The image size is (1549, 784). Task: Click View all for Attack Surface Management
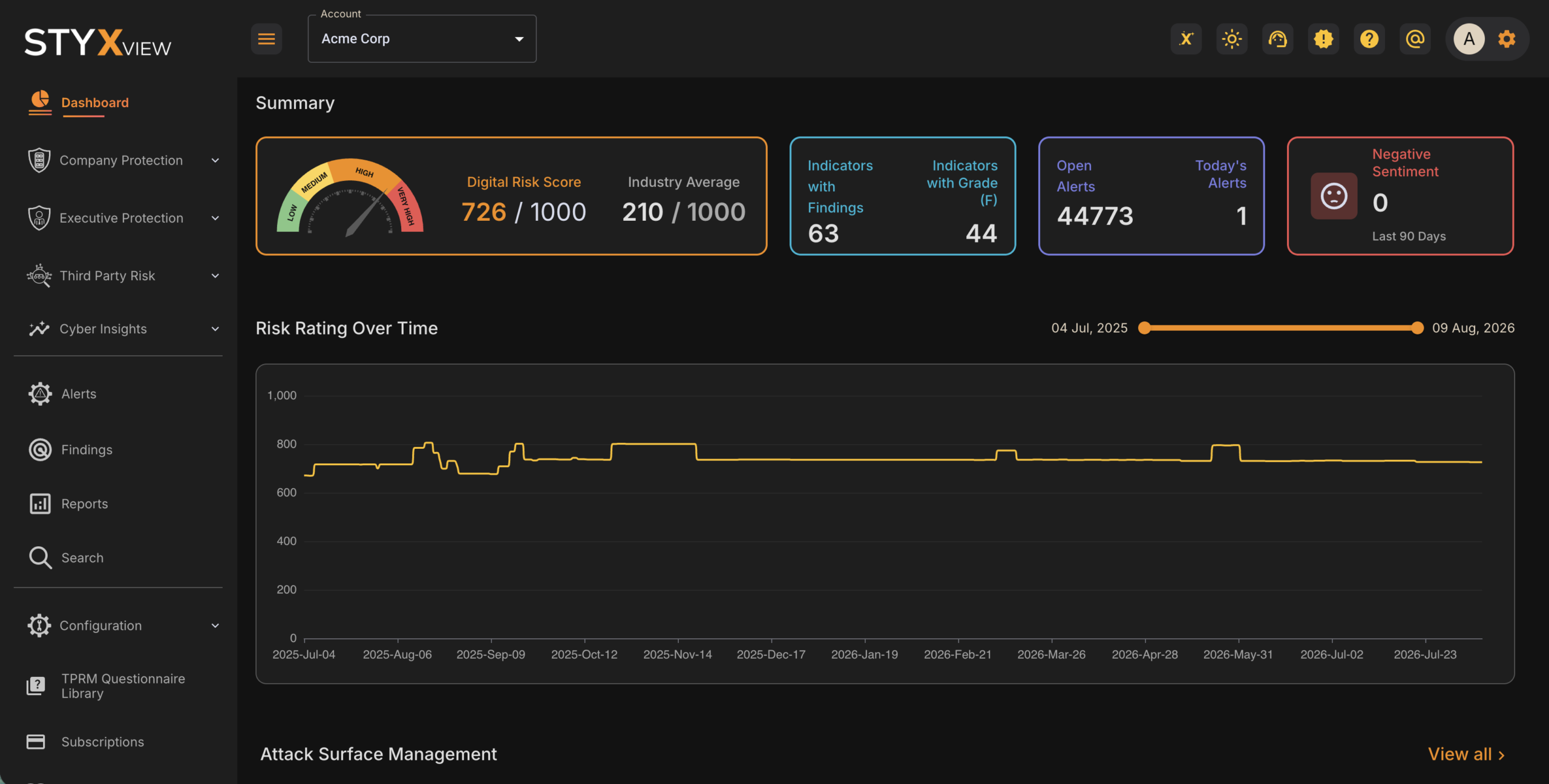(1466, 754)
